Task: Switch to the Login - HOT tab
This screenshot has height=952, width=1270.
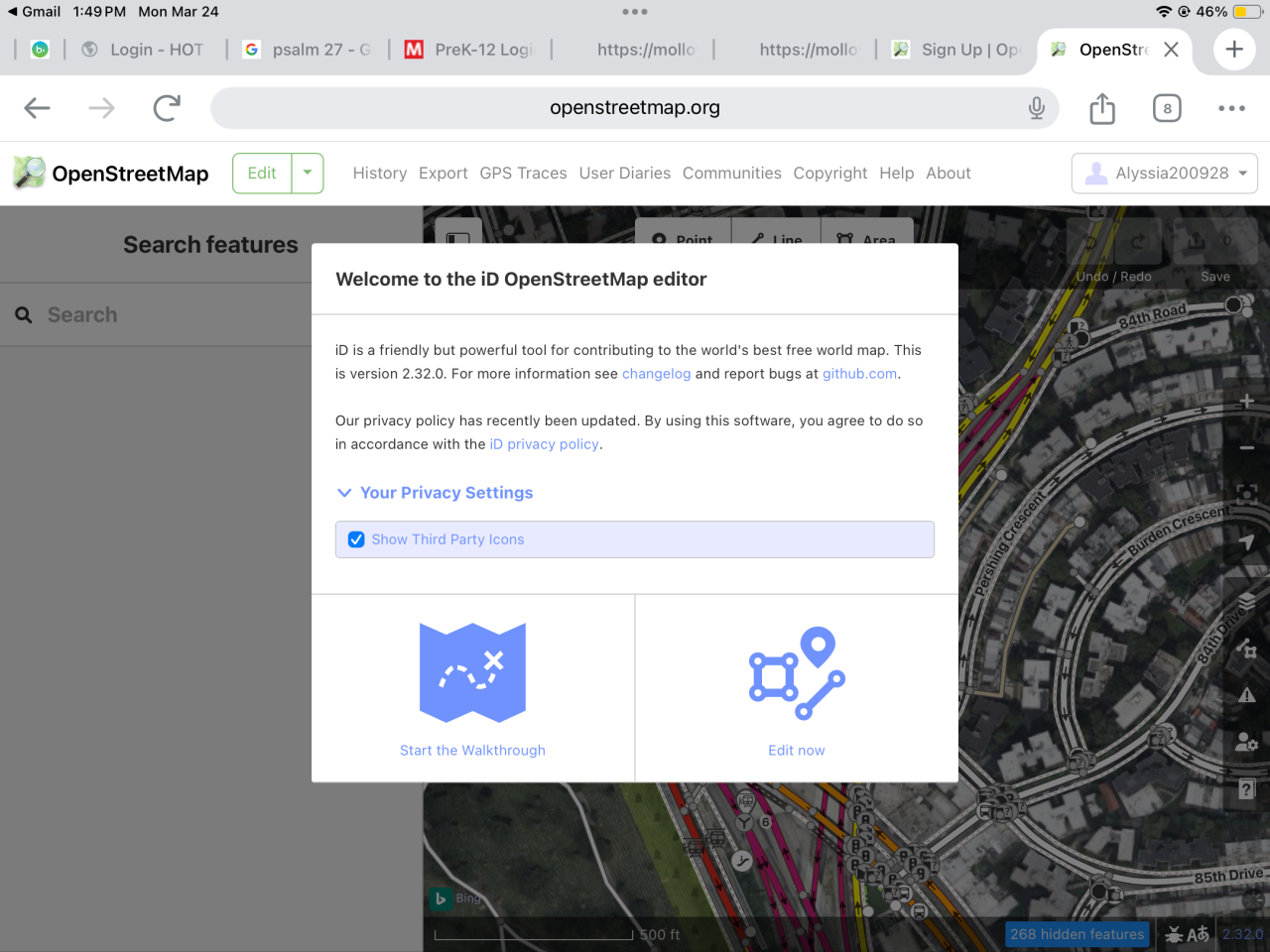Action: click(143, 50)
